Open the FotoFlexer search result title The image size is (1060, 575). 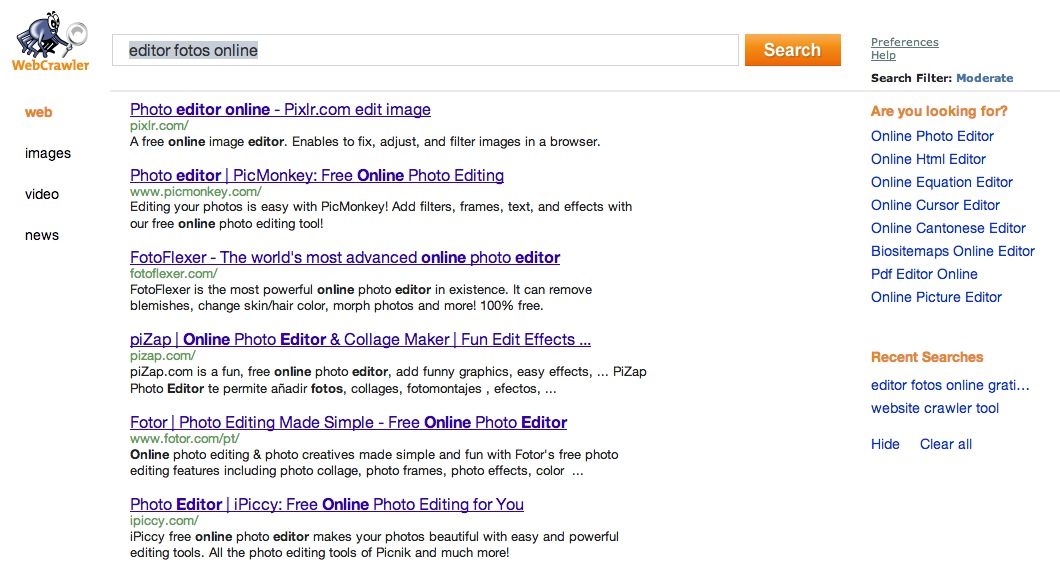coord(344,258)
